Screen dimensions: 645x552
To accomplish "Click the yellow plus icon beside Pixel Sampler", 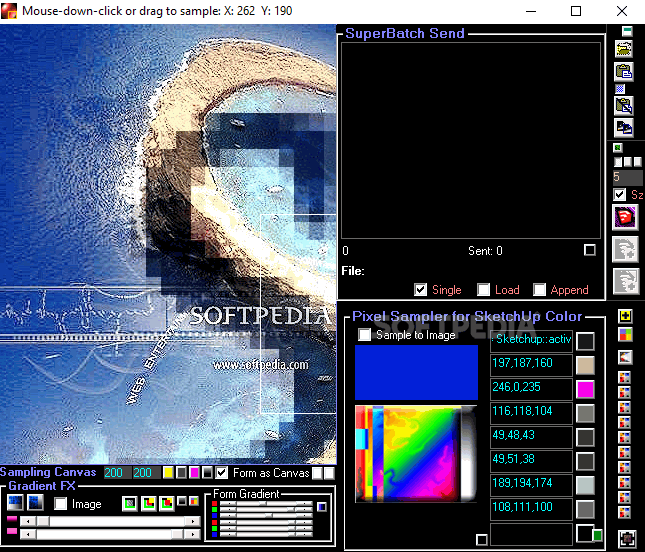I will pyautogui.click(x=625, y=316).
